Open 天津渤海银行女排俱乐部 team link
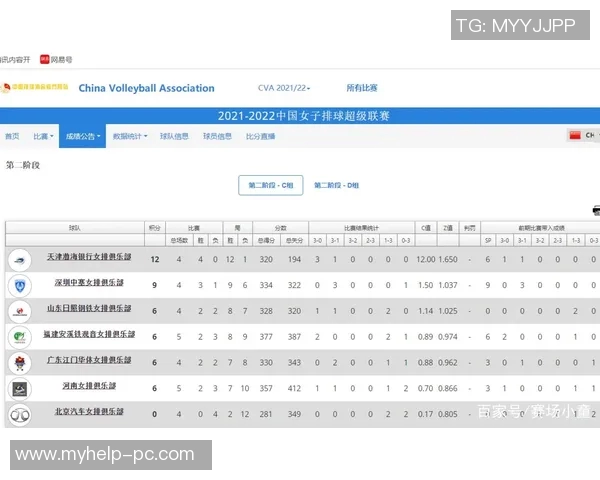 point(89,257)
